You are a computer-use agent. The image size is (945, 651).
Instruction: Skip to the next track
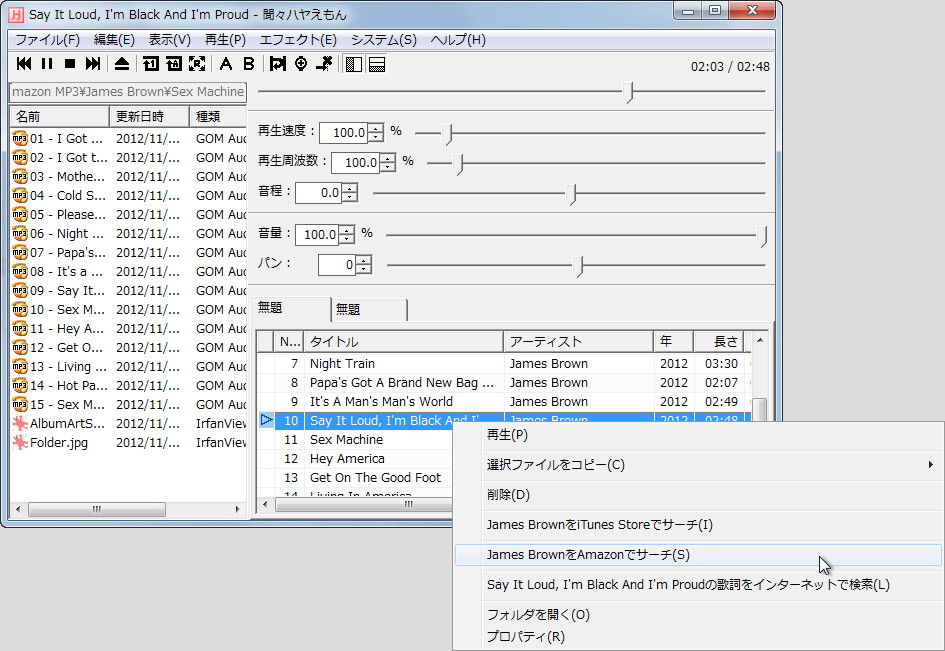click(x=93, y=64)
